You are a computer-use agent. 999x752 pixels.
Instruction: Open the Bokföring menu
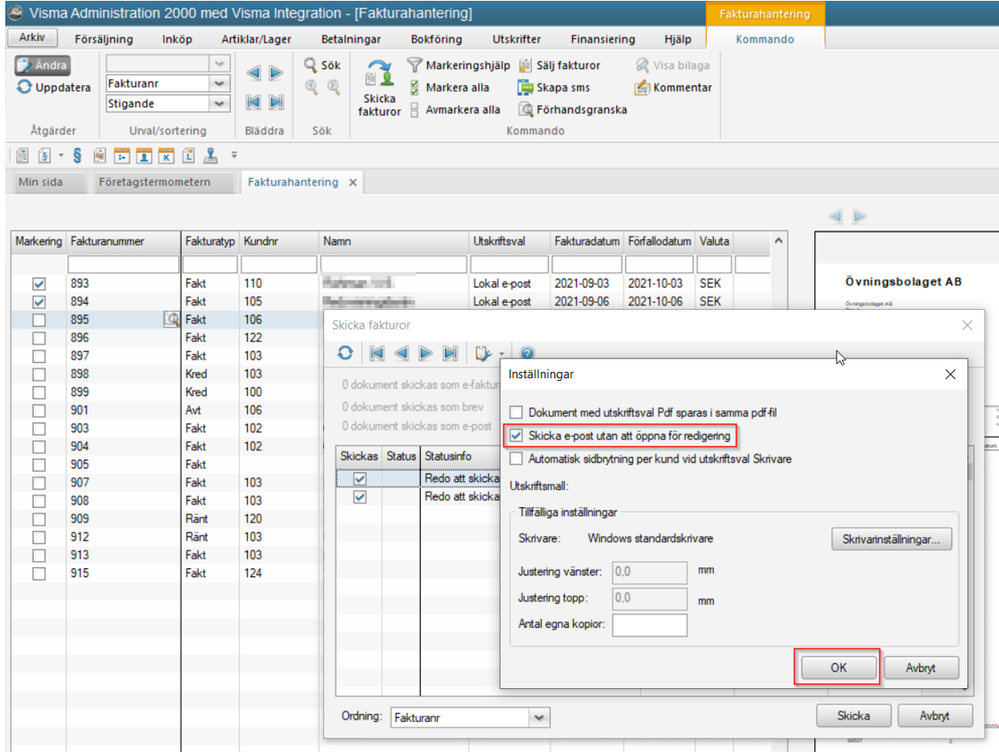[436, 40]
